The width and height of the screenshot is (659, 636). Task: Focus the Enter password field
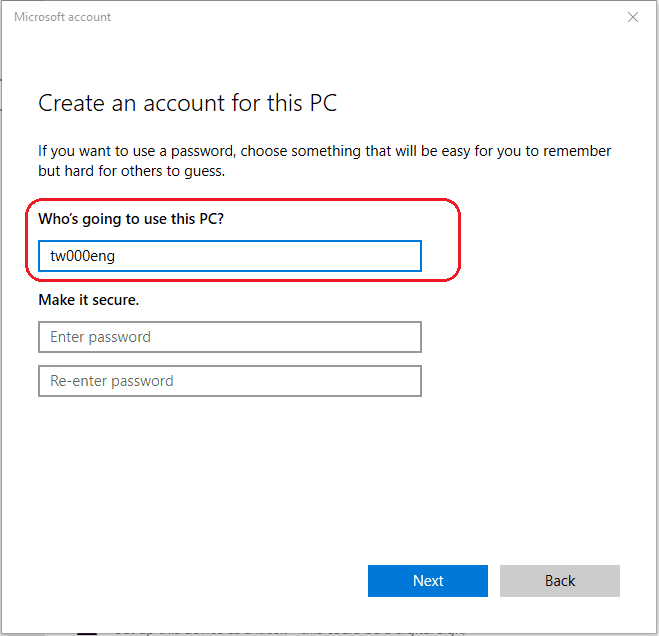(x=229, y=337)
